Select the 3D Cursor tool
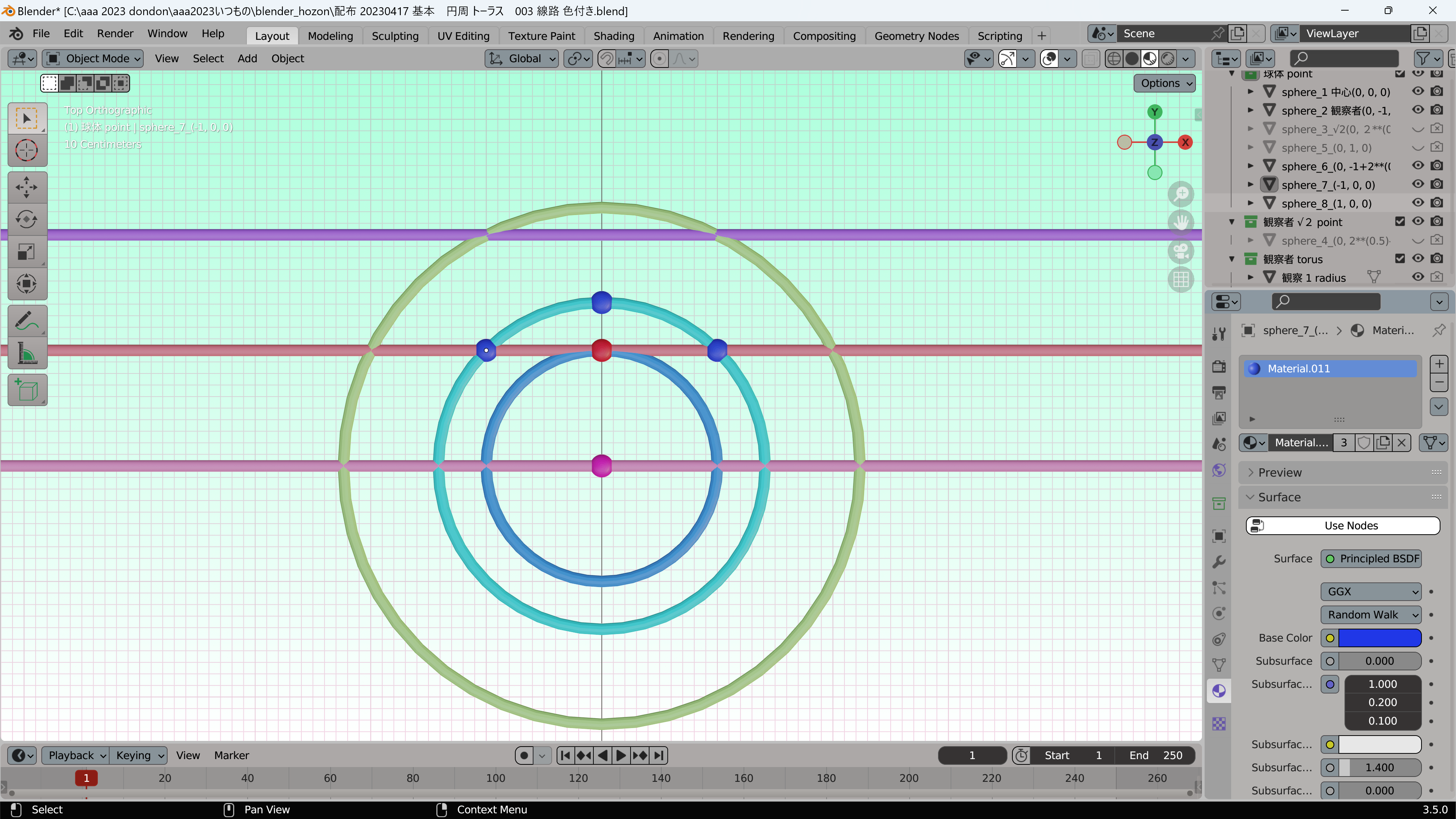Viewport: 1456px width, 819px height. pos(27,151)
